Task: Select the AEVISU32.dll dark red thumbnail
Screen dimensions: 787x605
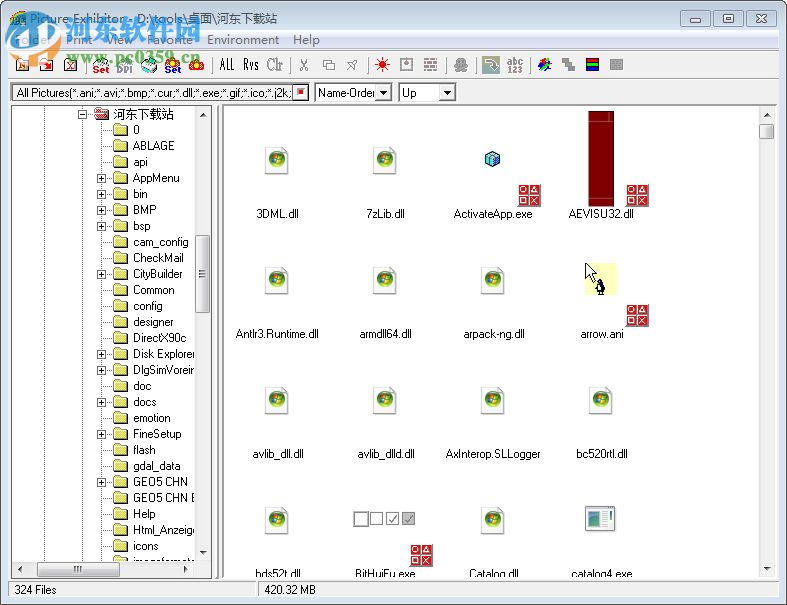Action: click(x=601, y=159)
